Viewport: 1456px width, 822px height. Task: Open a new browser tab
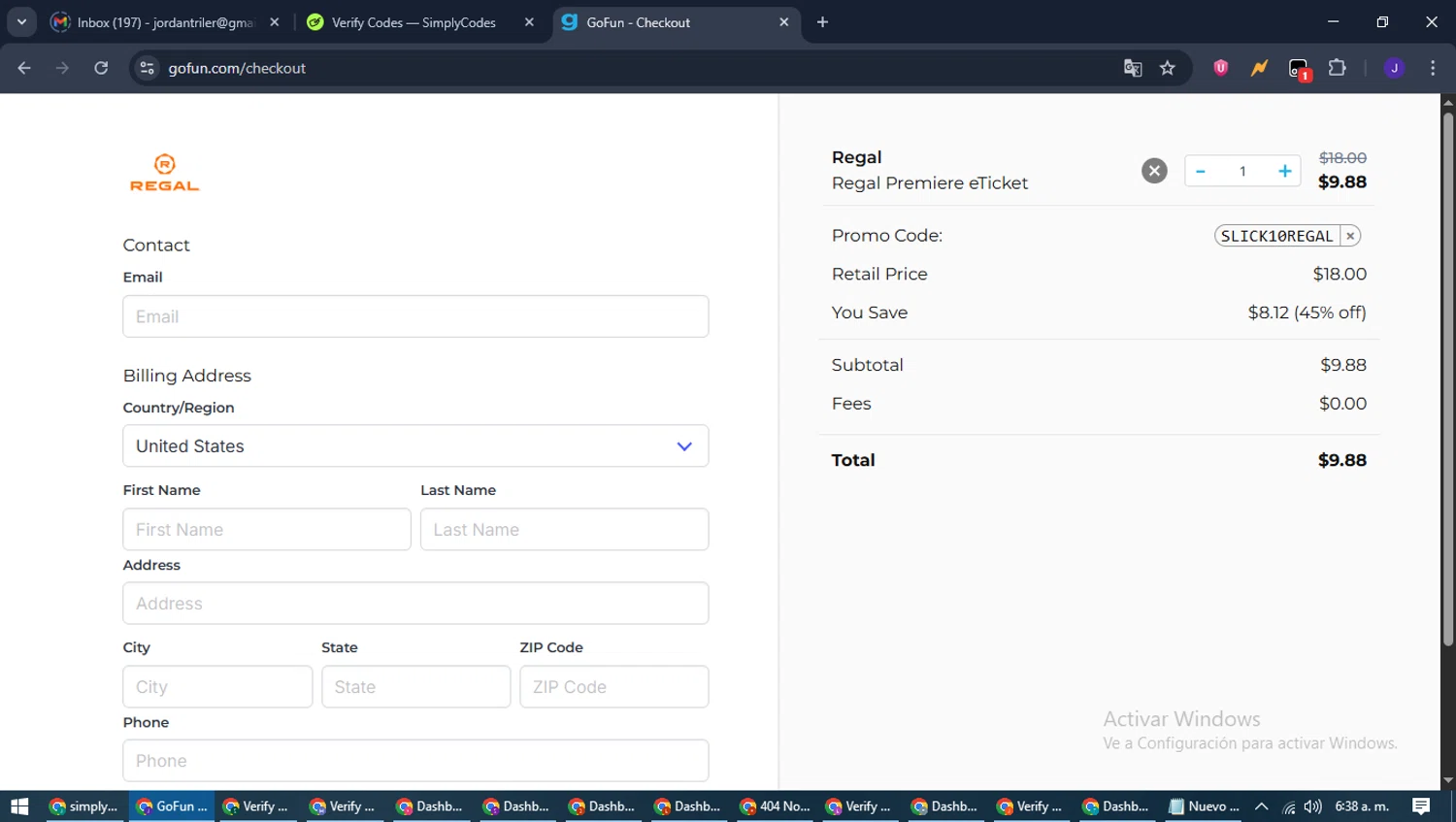coord(822,22)
